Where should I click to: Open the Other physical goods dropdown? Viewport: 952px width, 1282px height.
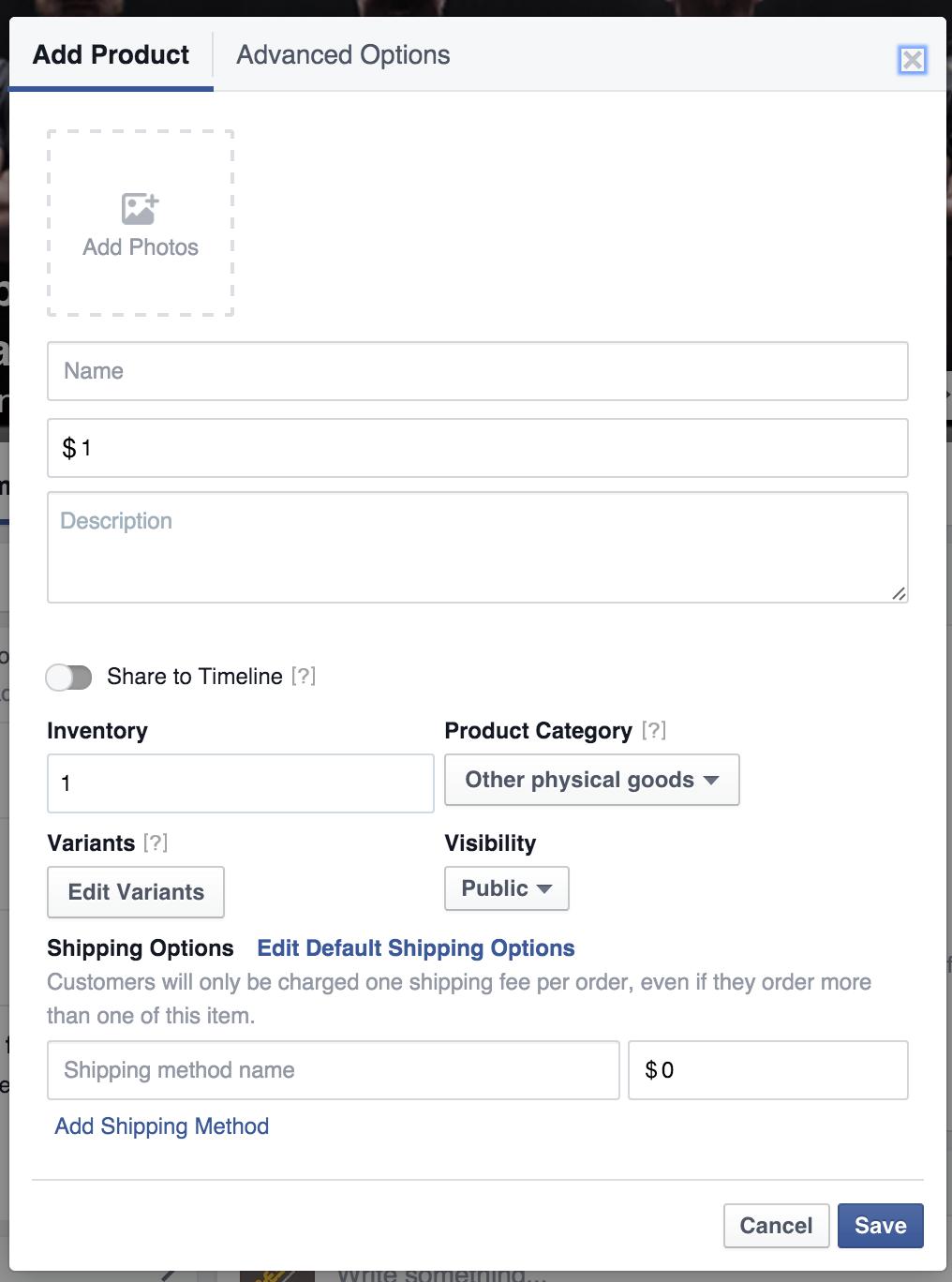tap(591, 780)
